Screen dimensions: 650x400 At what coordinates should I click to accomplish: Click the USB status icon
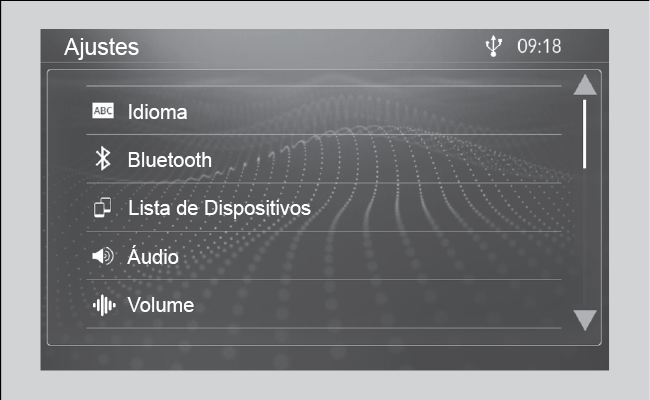pos(494,46)
